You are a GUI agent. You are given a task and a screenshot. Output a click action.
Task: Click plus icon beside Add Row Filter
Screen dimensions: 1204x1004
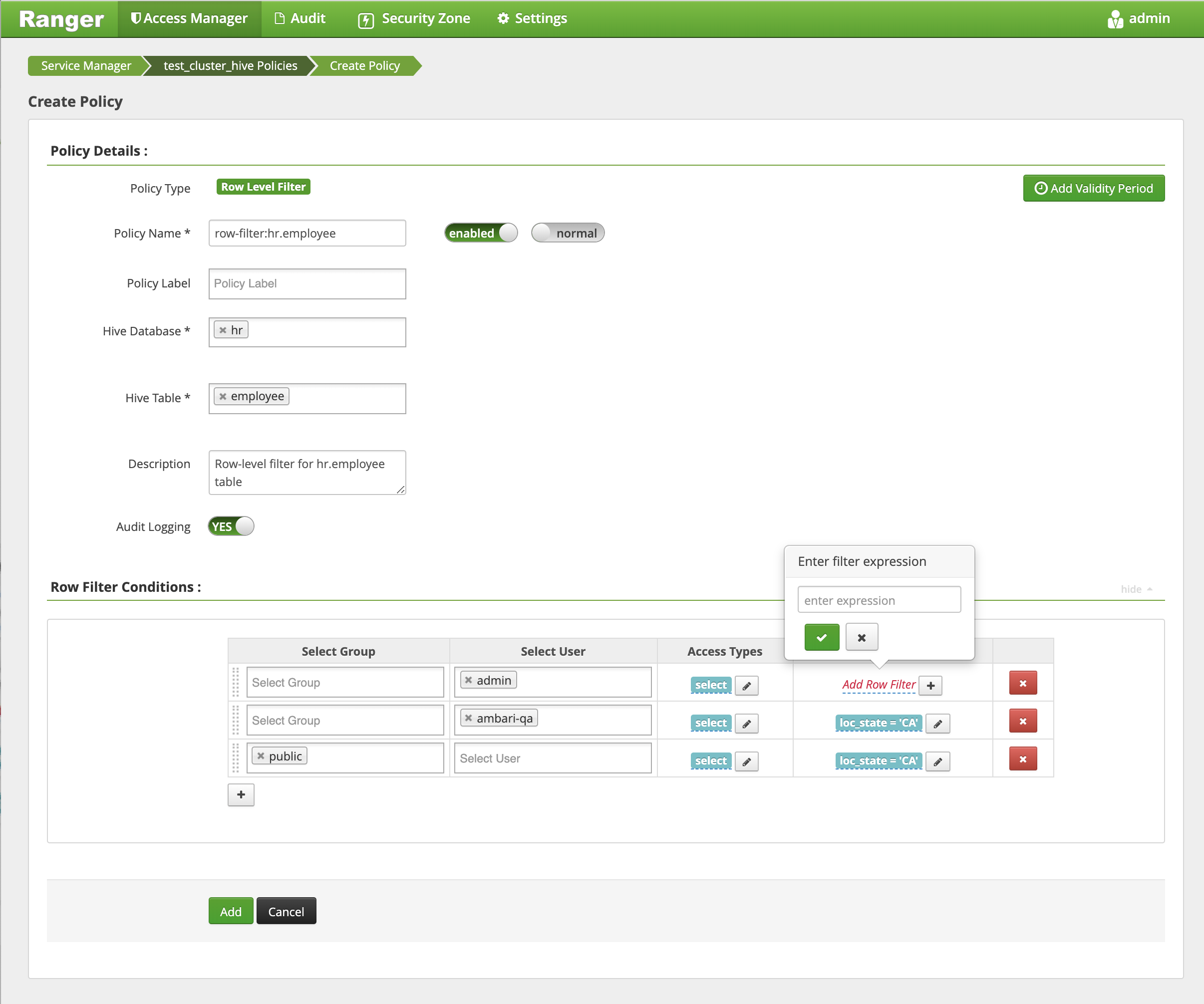pyautogui.click(x=930, y=685)
